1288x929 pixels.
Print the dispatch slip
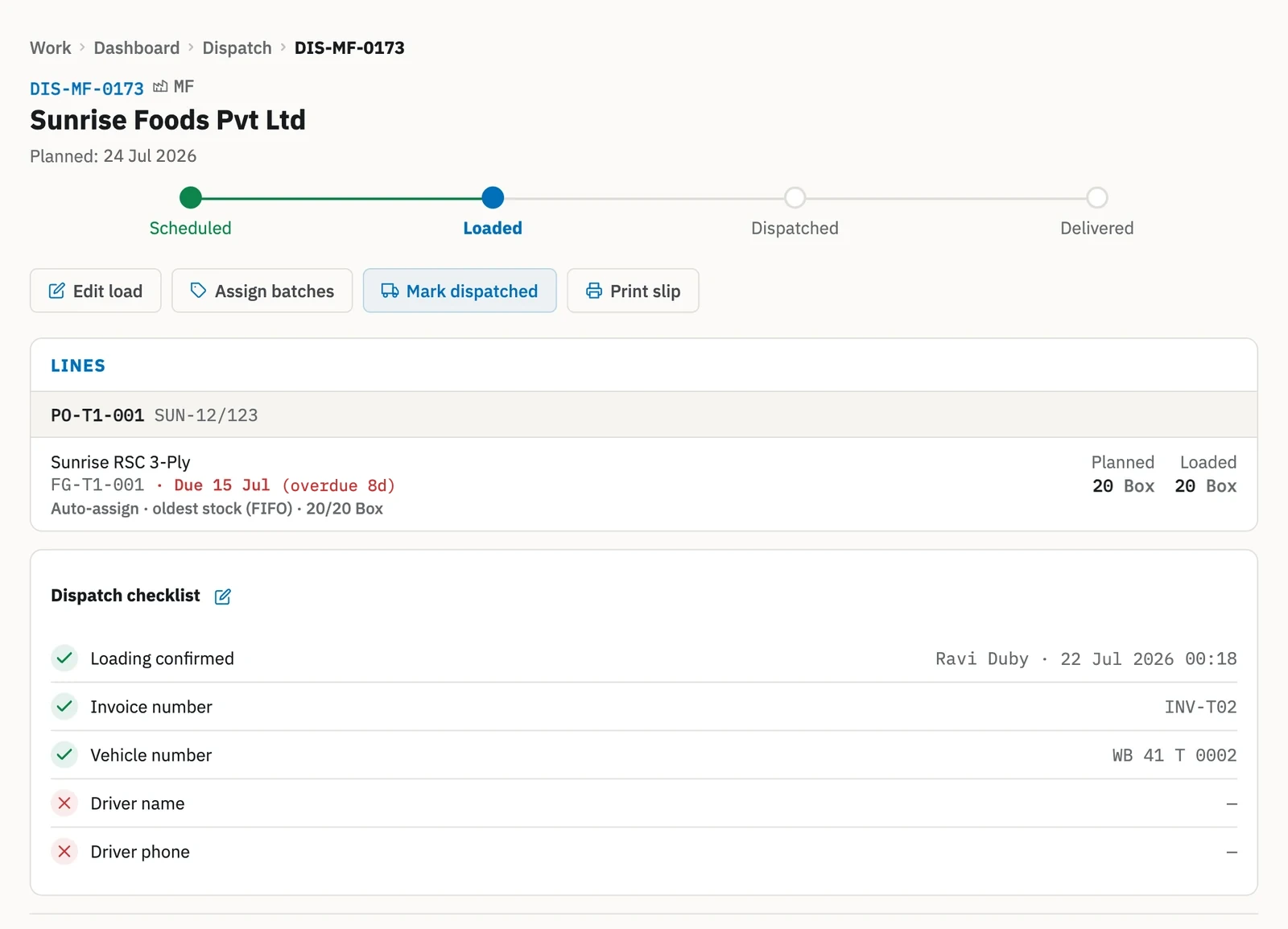point(633,291)
